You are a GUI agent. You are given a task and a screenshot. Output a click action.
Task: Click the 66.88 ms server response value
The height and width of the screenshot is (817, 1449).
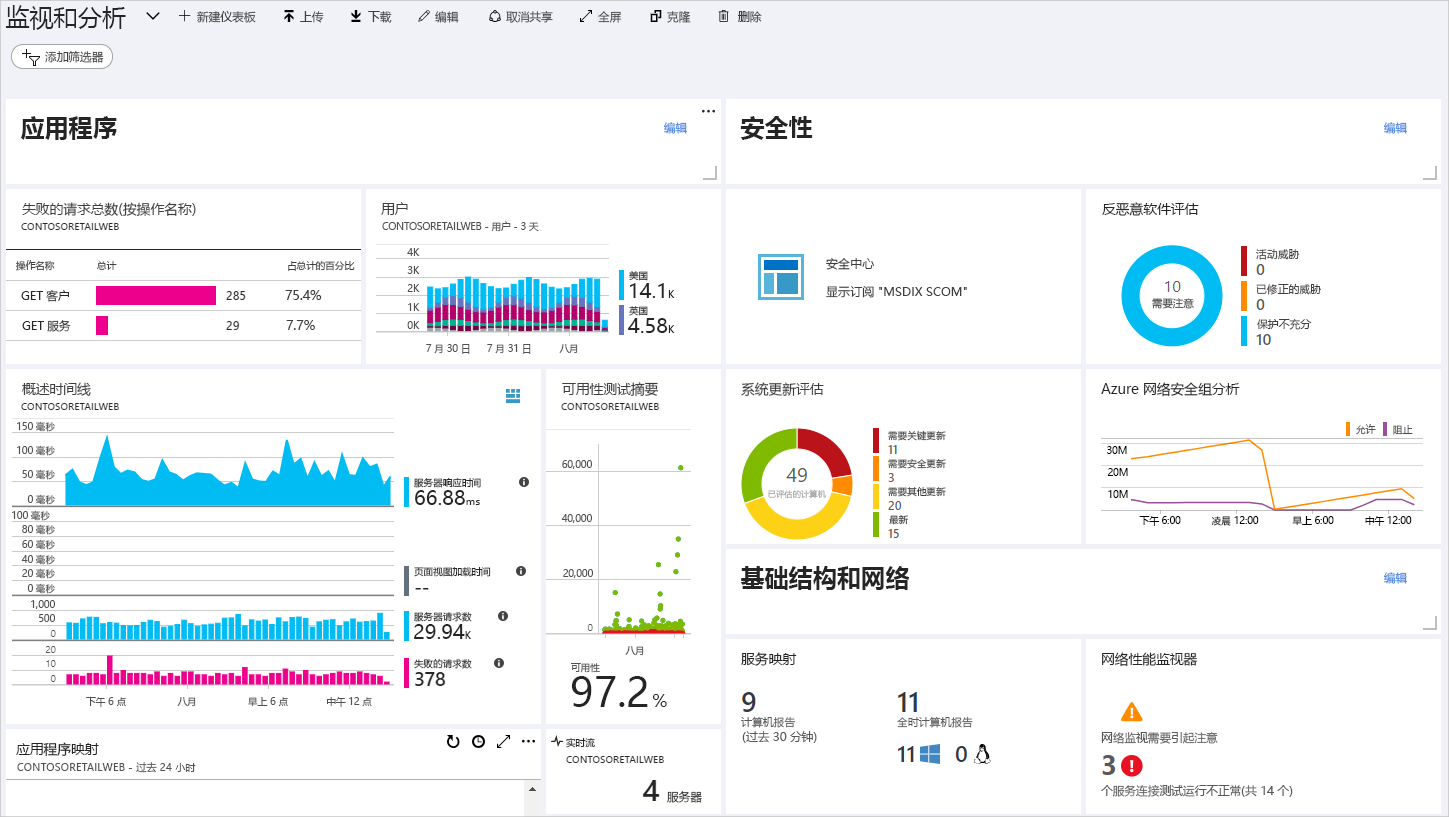coord(447,498)
